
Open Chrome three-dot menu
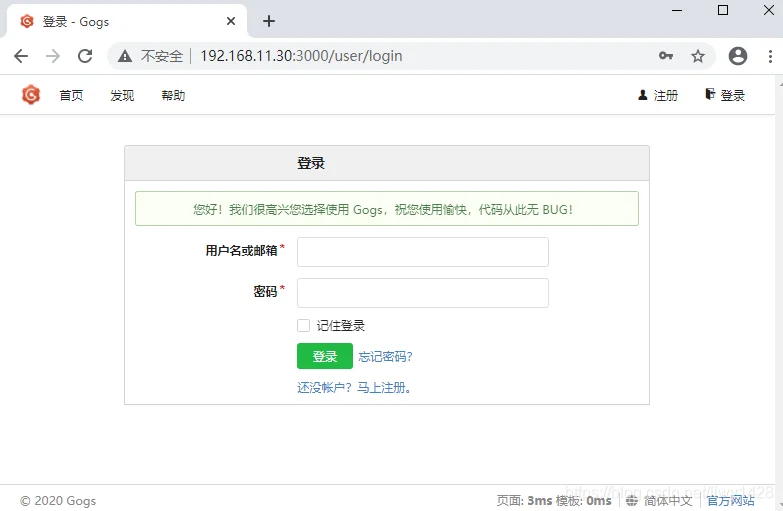[x=770, y=56]
